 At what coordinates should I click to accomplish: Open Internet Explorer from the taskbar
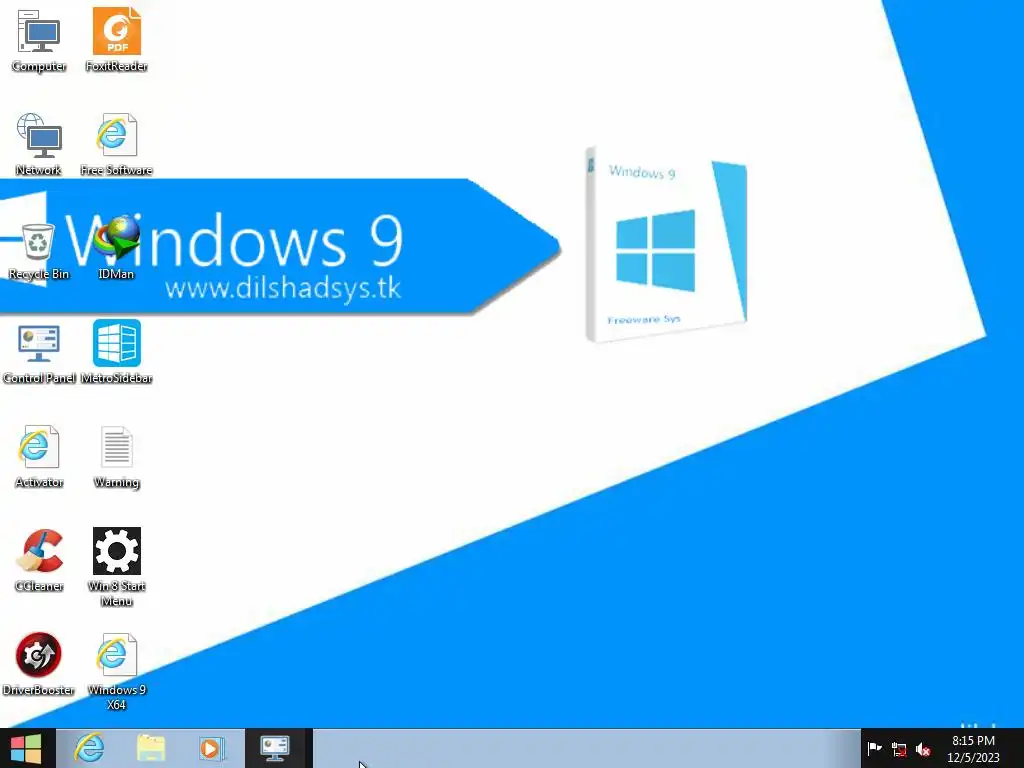click(88, 748)
